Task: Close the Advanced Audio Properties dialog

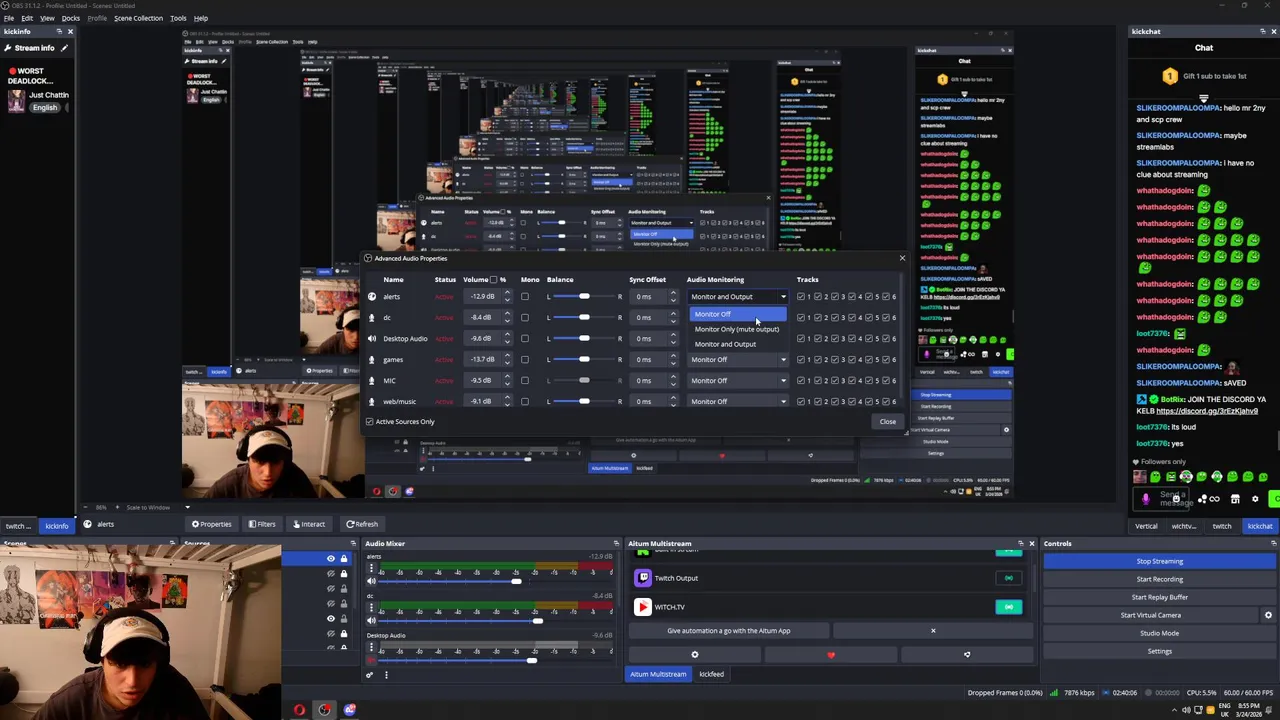Action: (x=902, y=258)
